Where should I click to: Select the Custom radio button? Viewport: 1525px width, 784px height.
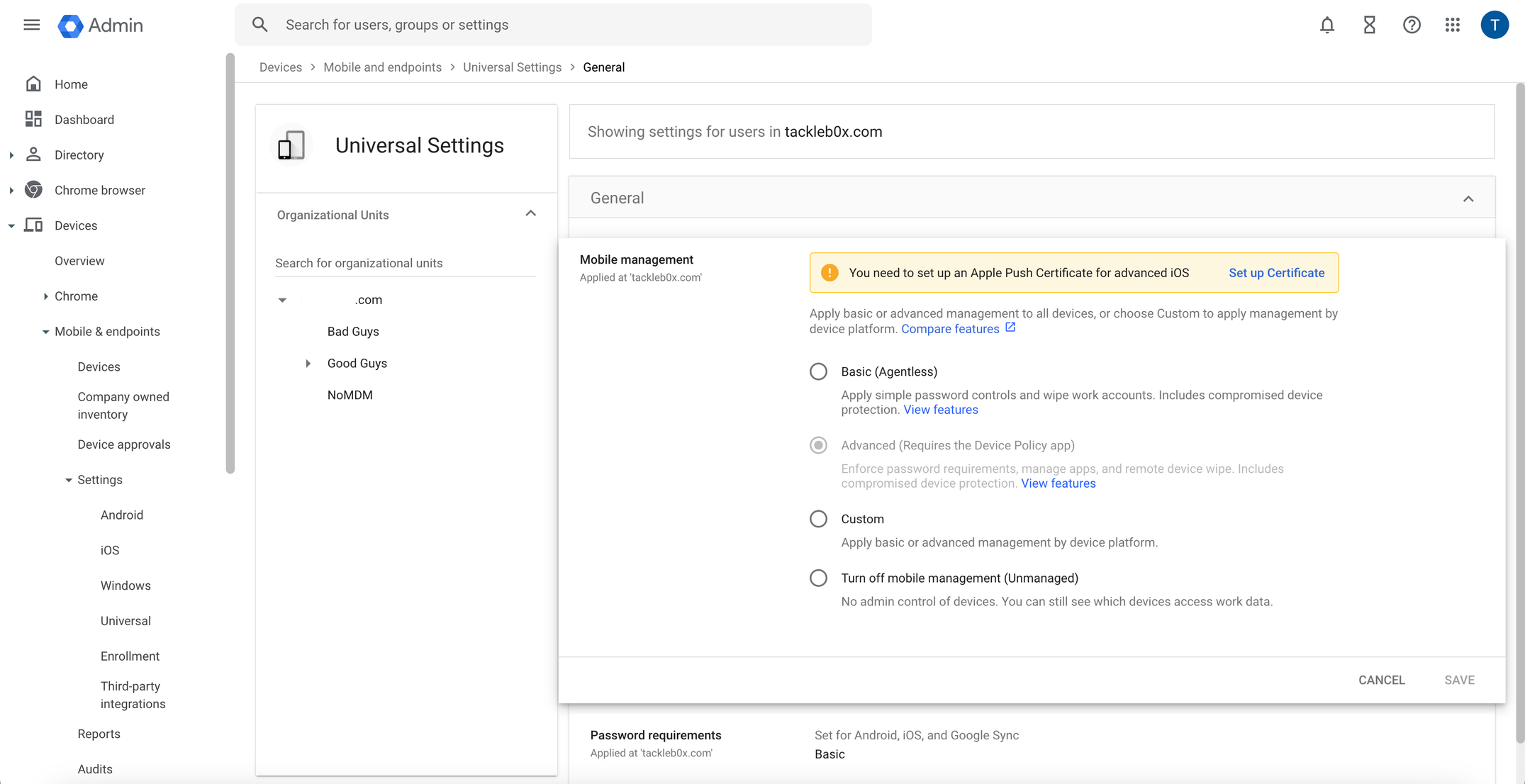[x=819, y=519]
